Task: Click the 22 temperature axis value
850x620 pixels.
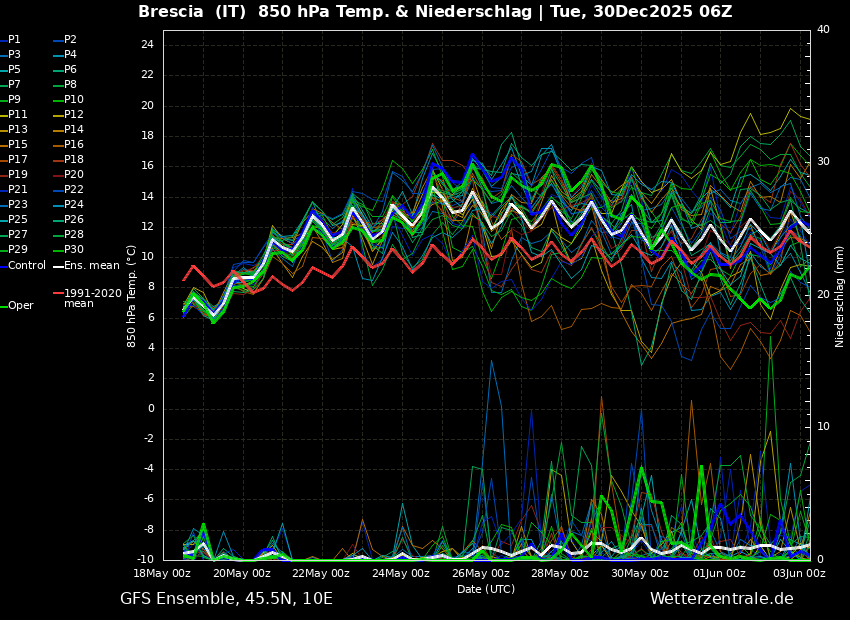Action: tap(147, 75)
